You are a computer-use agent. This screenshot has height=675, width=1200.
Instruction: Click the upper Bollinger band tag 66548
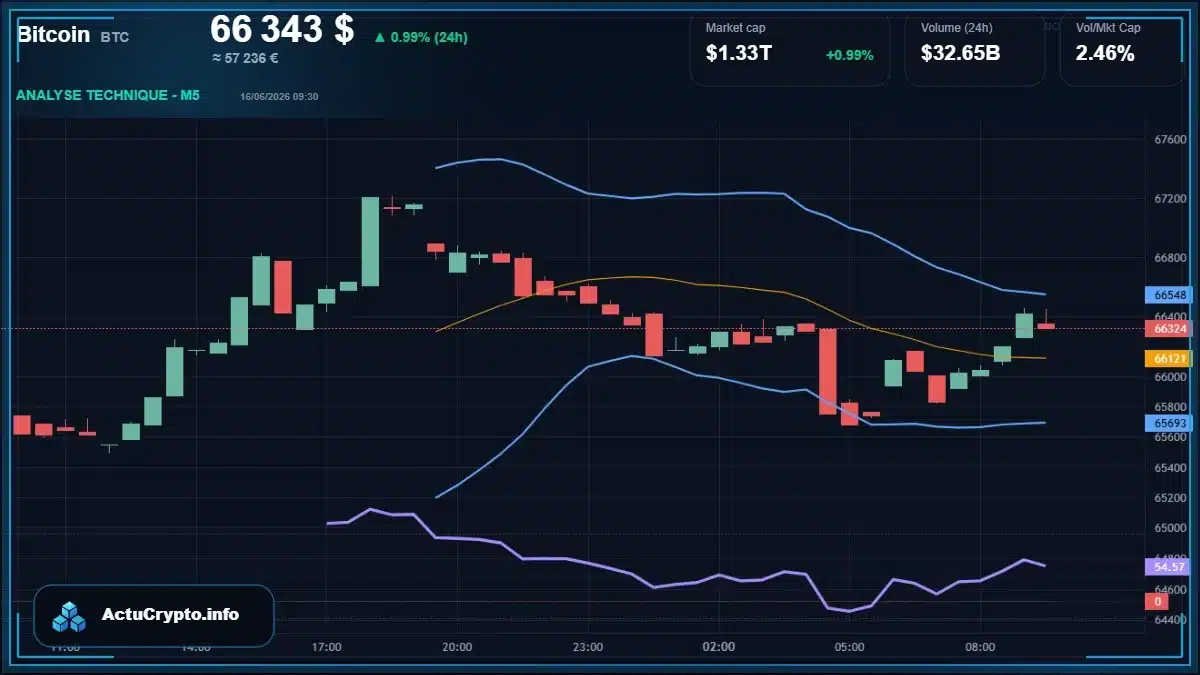(x=1169, y=295)
